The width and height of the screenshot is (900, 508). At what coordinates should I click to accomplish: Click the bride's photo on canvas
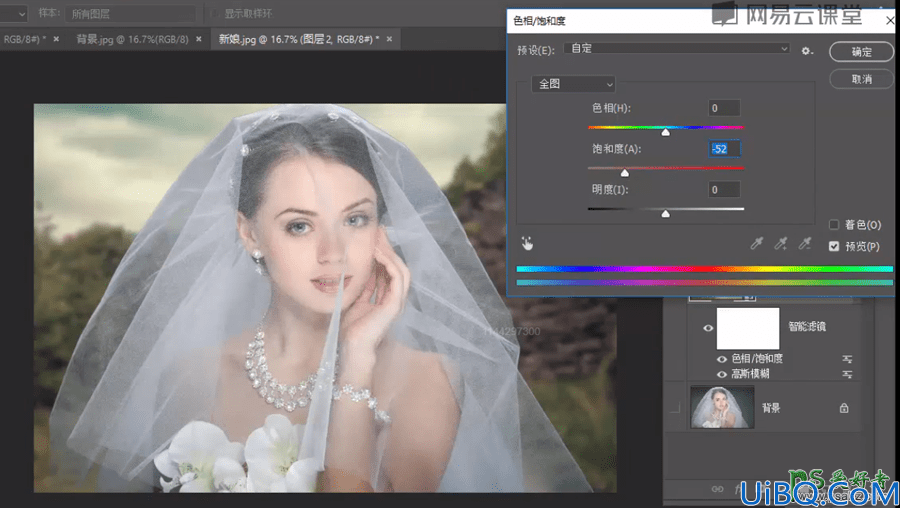325,298
